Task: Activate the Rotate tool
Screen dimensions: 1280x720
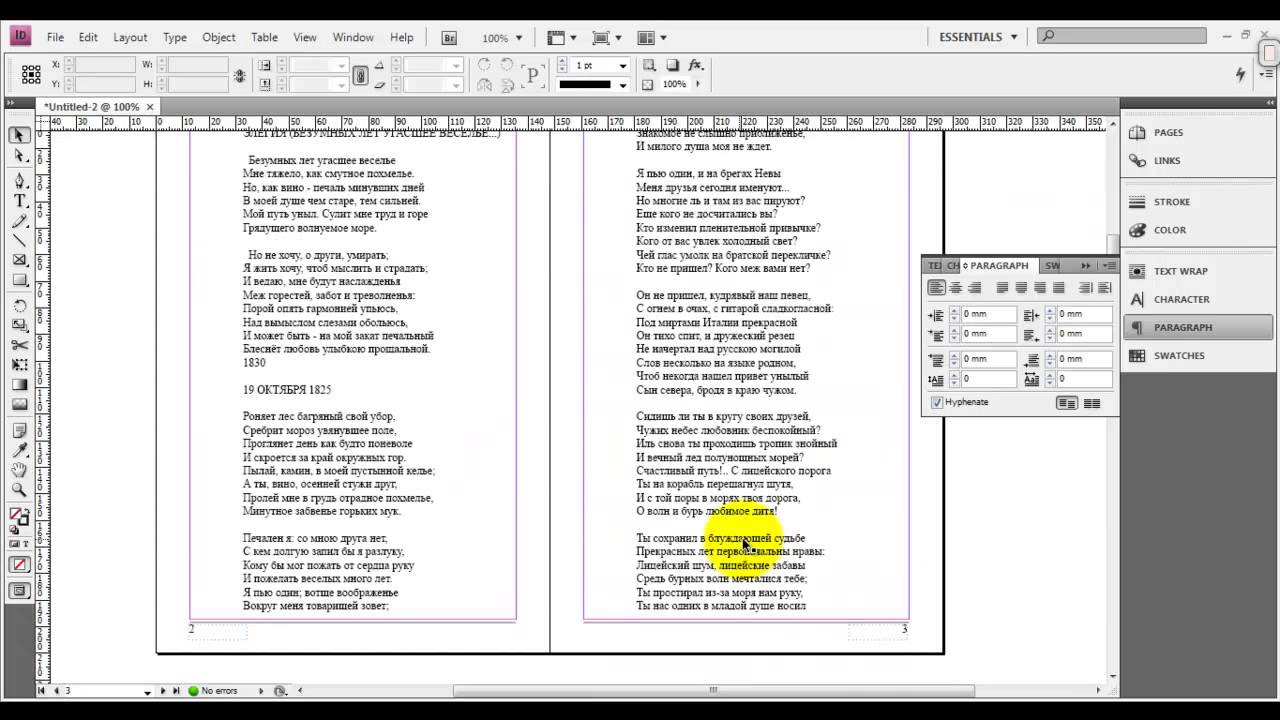Action: (x=19, y=306)
